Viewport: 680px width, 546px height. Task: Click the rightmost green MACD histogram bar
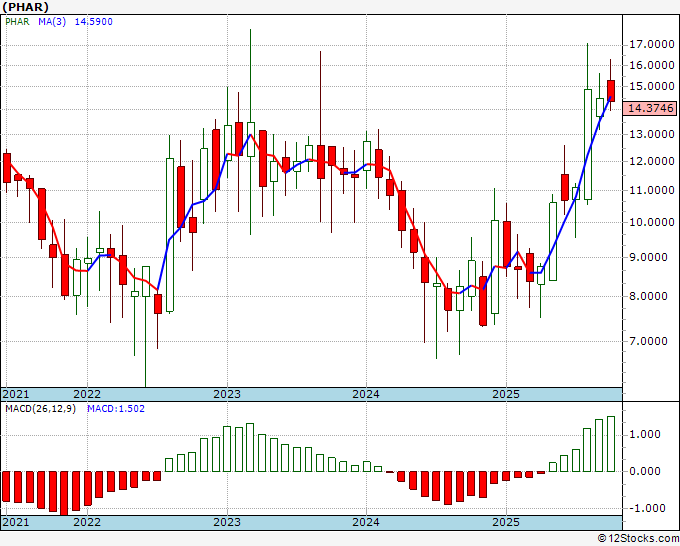(x=611, y=444)
